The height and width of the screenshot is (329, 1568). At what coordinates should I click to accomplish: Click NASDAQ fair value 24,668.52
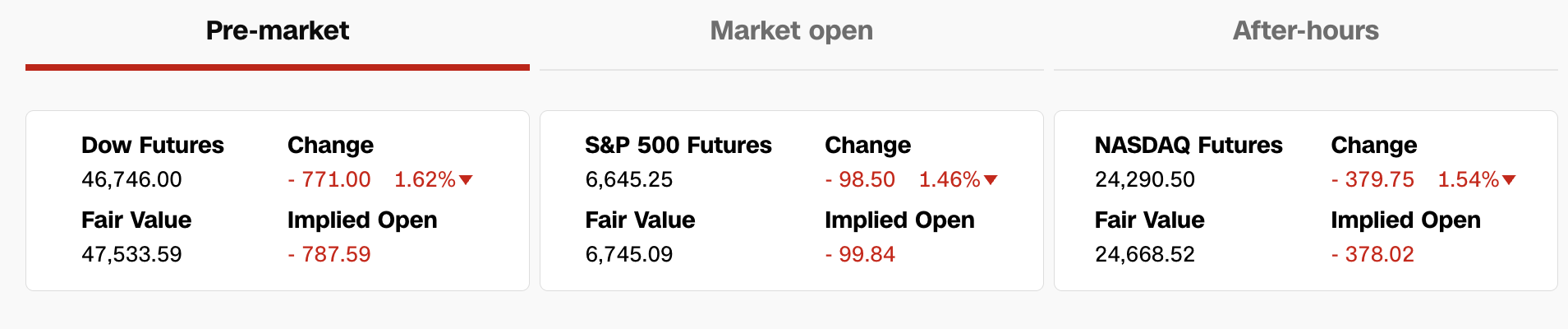coord(1145,254)
